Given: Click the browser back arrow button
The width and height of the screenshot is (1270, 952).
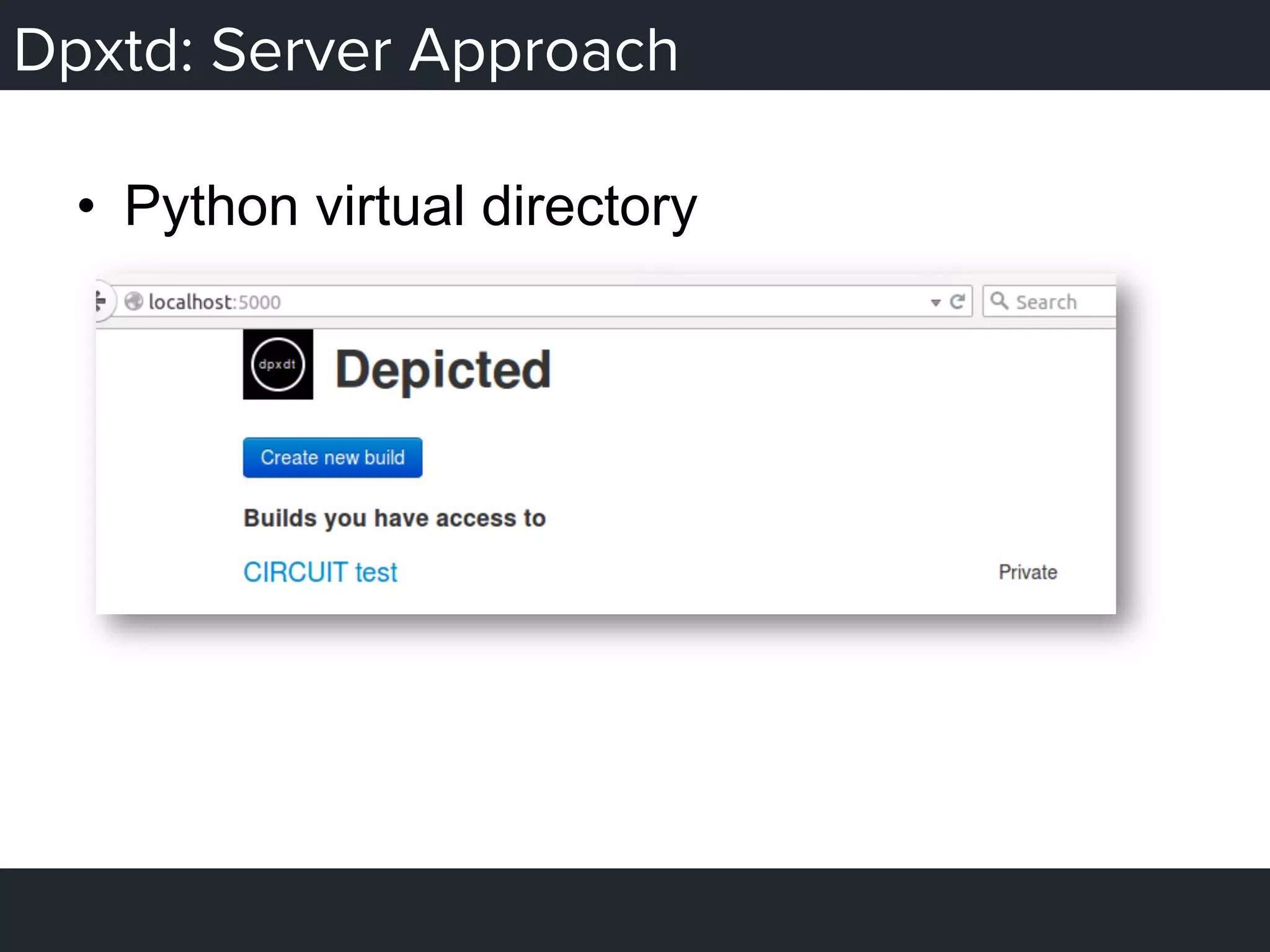Looking at the screenshot, I should click(x=102, y=302).
